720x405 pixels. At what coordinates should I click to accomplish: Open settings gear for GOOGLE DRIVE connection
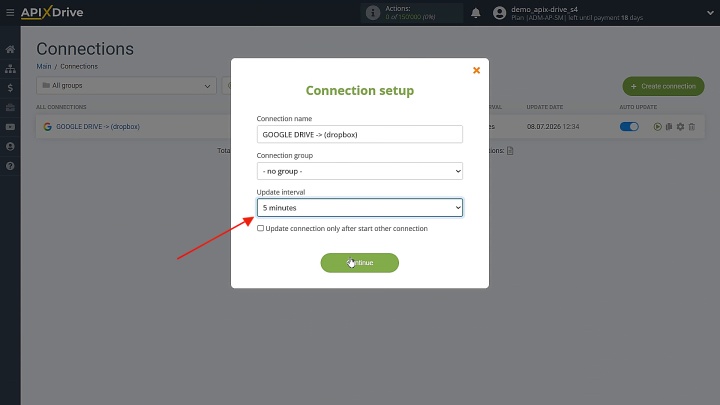[x=681, y=127]
